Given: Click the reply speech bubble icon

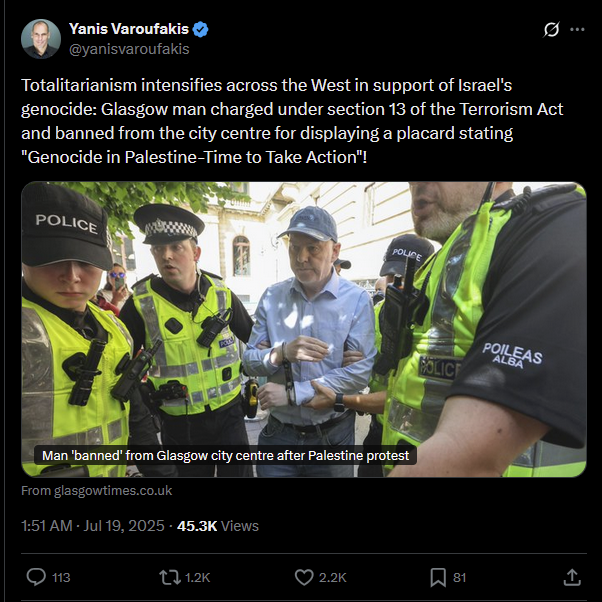Looking at the screenshot, I should (36, 577).
